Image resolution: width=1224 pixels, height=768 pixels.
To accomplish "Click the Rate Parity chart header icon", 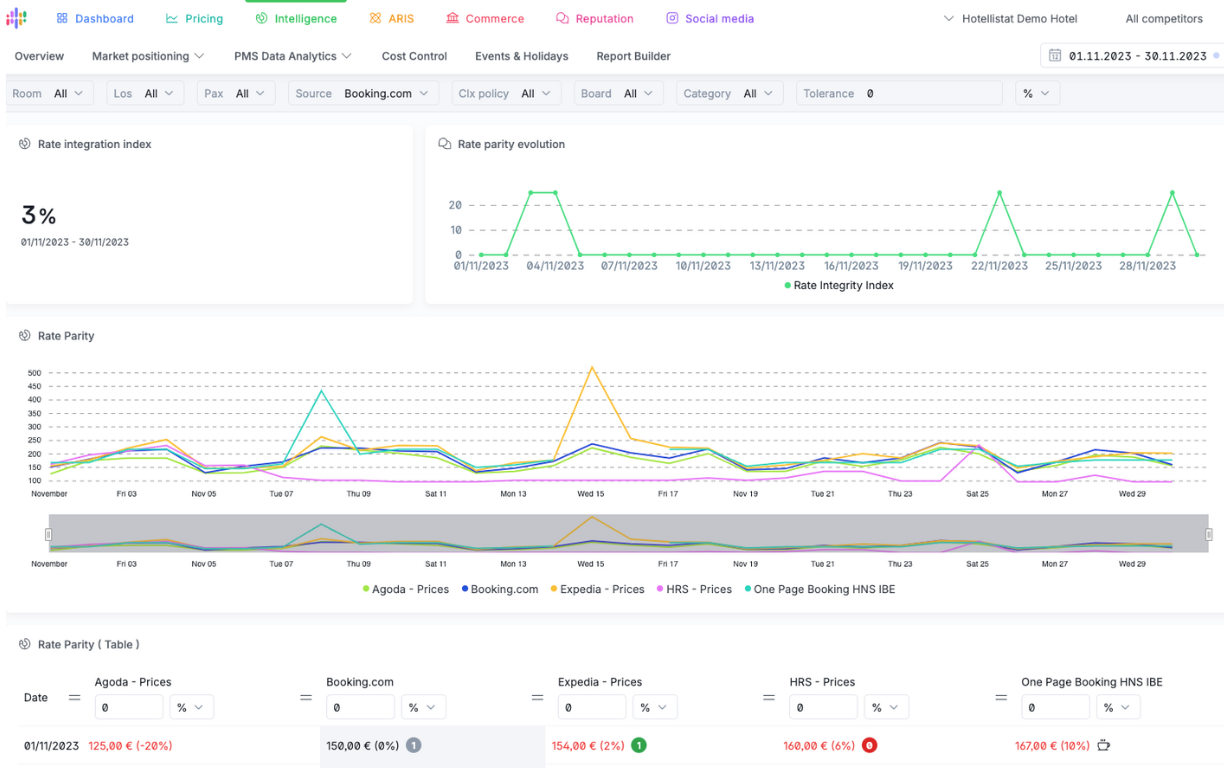I will (x=25, y=336).
